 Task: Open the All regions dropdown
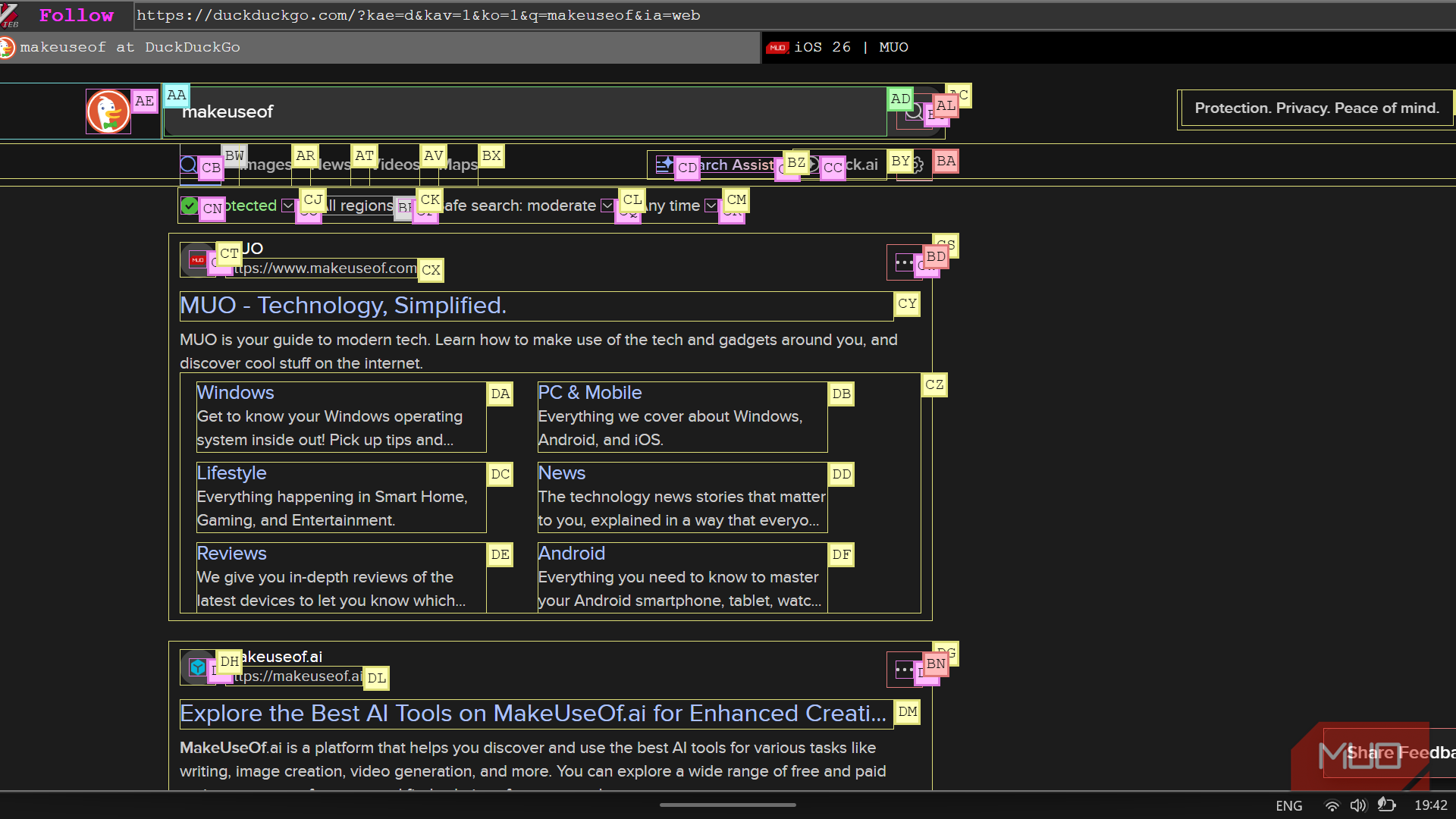(356, 206)
